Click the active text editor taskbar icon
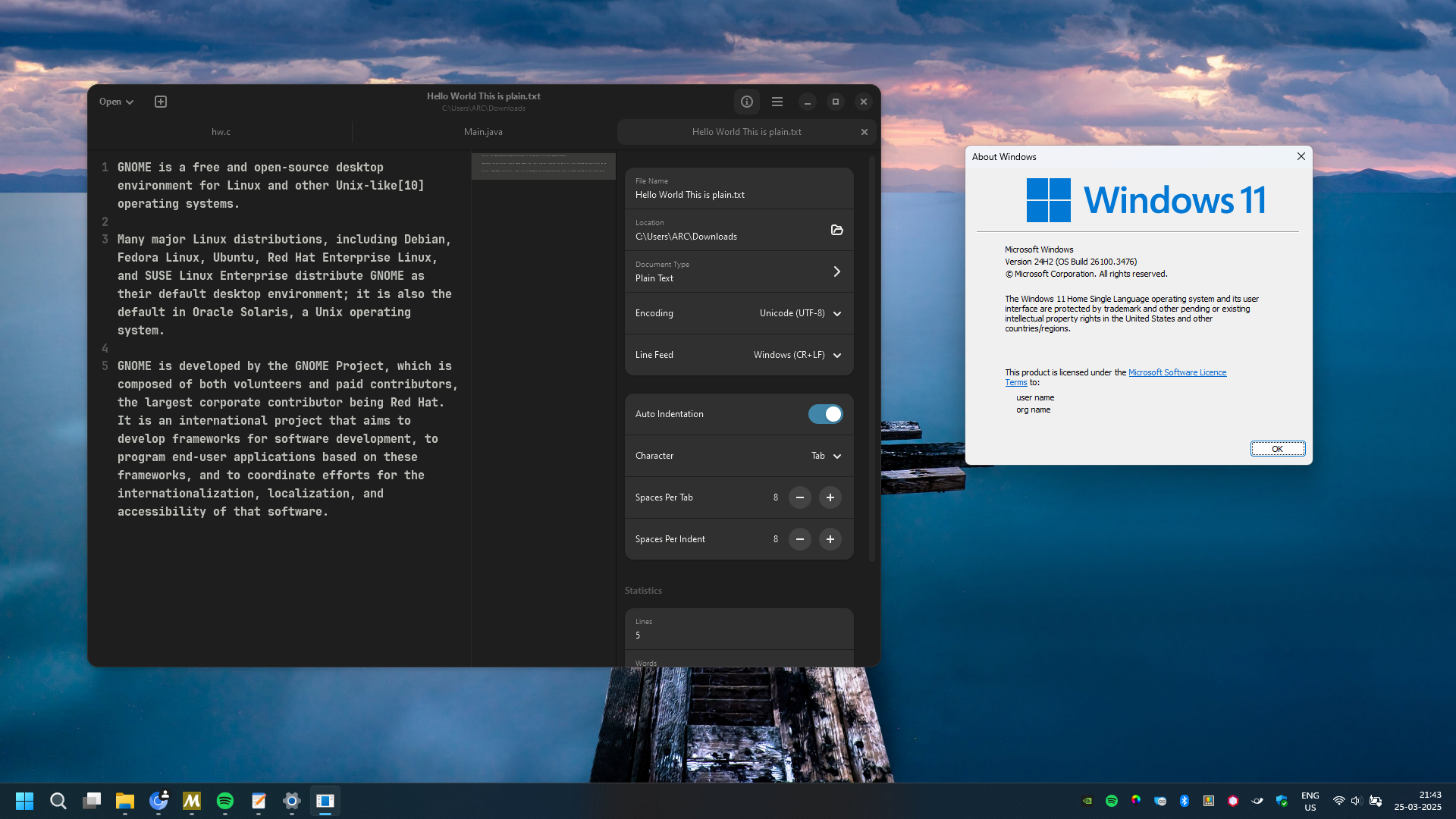This screenshot has width=1456, height=819. point(325,801)
